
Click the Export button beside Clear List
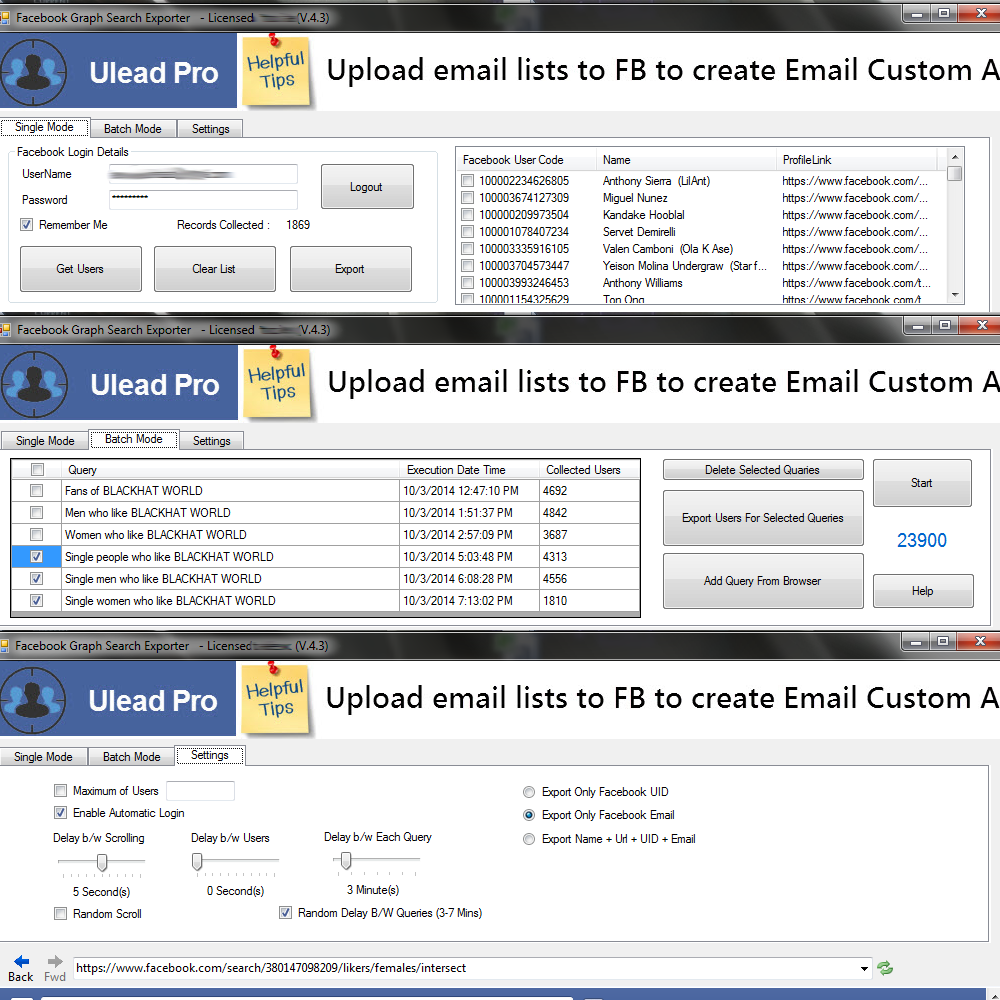(x=350, y=269)
